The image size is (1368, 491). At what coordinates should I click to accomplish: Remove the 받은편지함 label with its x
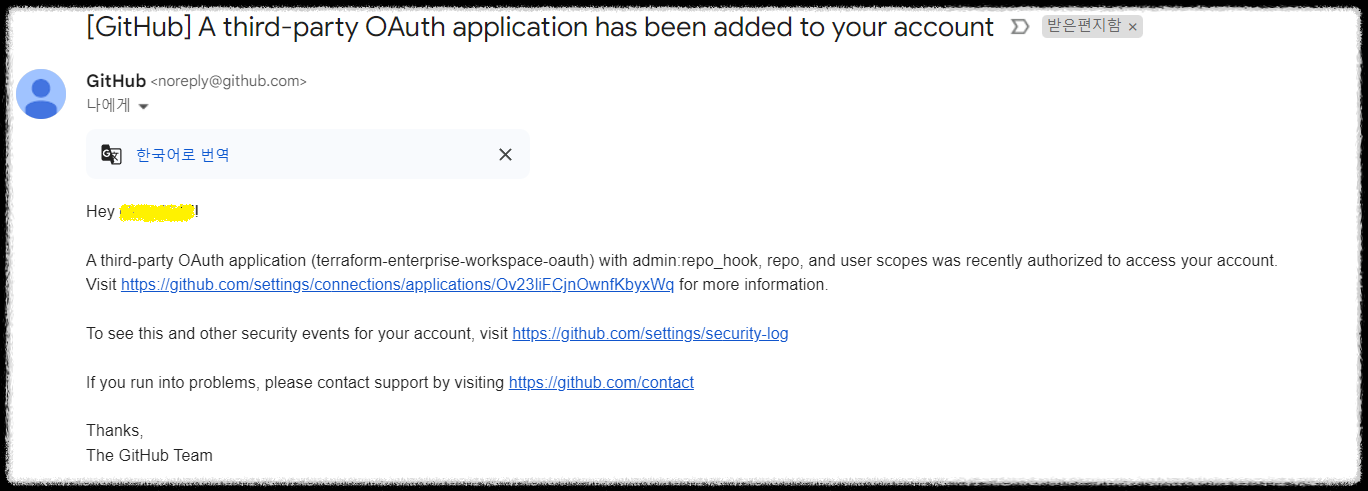coord(1132,28)
